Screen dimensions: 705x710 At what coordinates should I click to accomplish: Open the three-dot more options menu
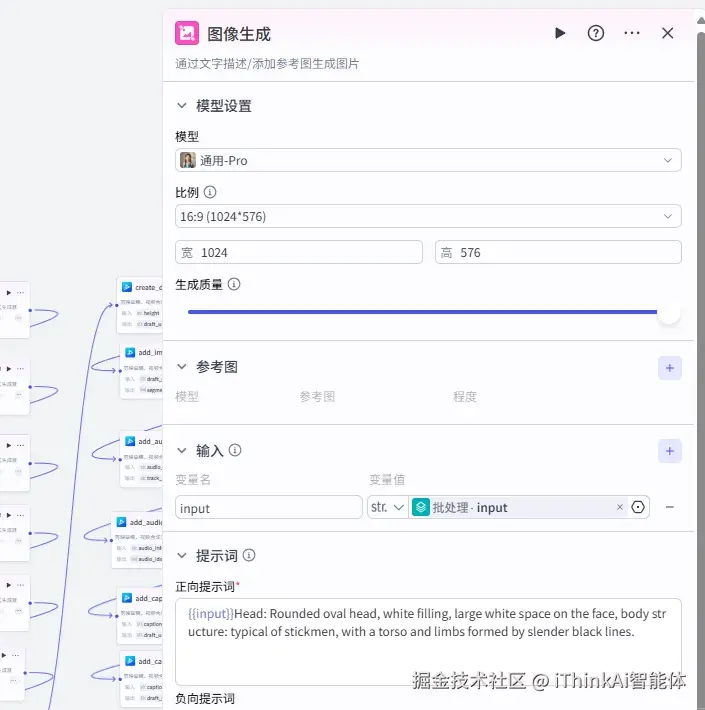(x=632, y=33)
